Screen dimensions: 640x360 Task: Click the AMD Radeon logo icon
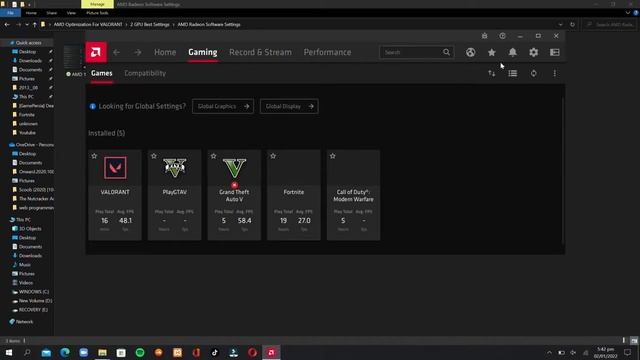(96, 52)
